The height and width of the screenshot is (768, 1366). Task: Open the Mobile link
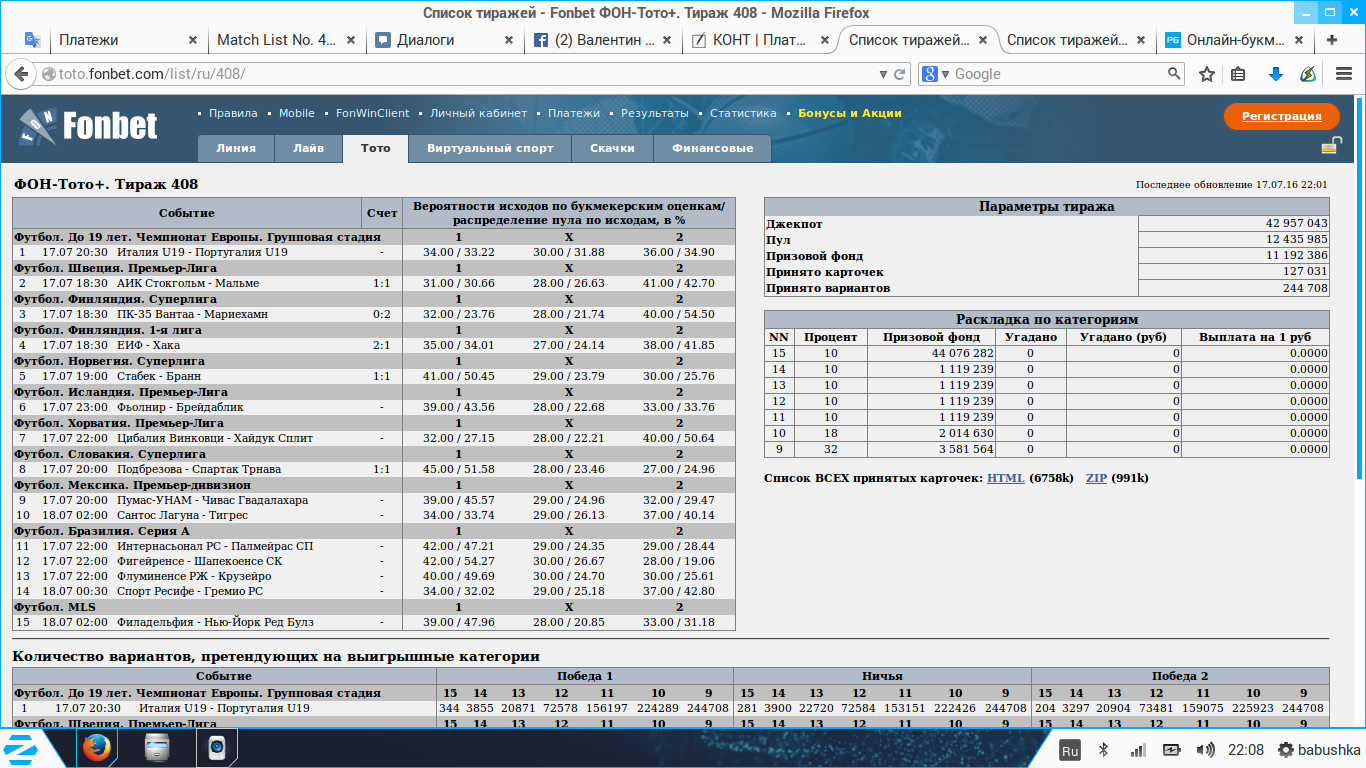pyautogui.click(x=297, y=113)
